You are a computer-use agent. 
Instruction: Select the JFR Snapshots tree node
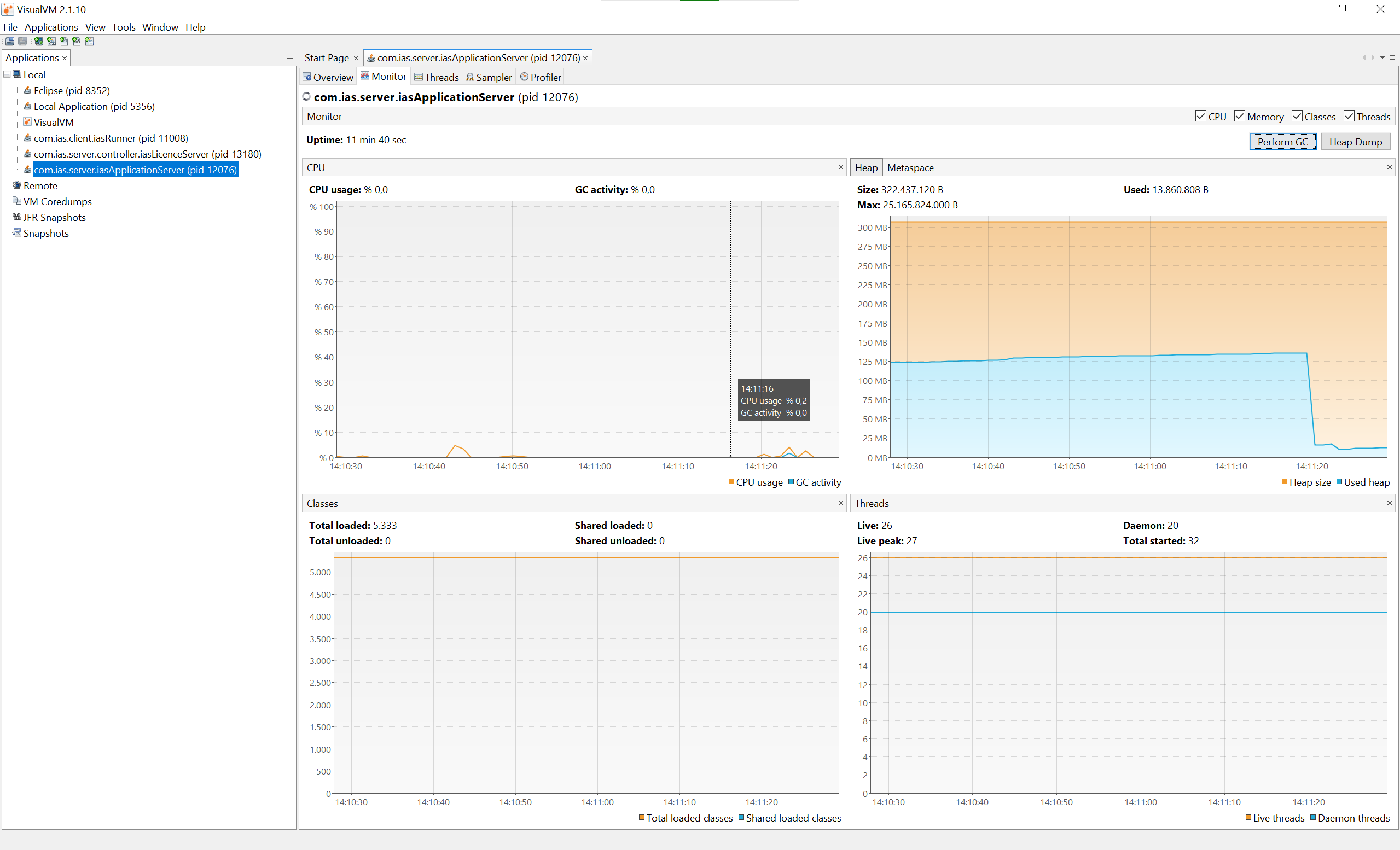55,218
